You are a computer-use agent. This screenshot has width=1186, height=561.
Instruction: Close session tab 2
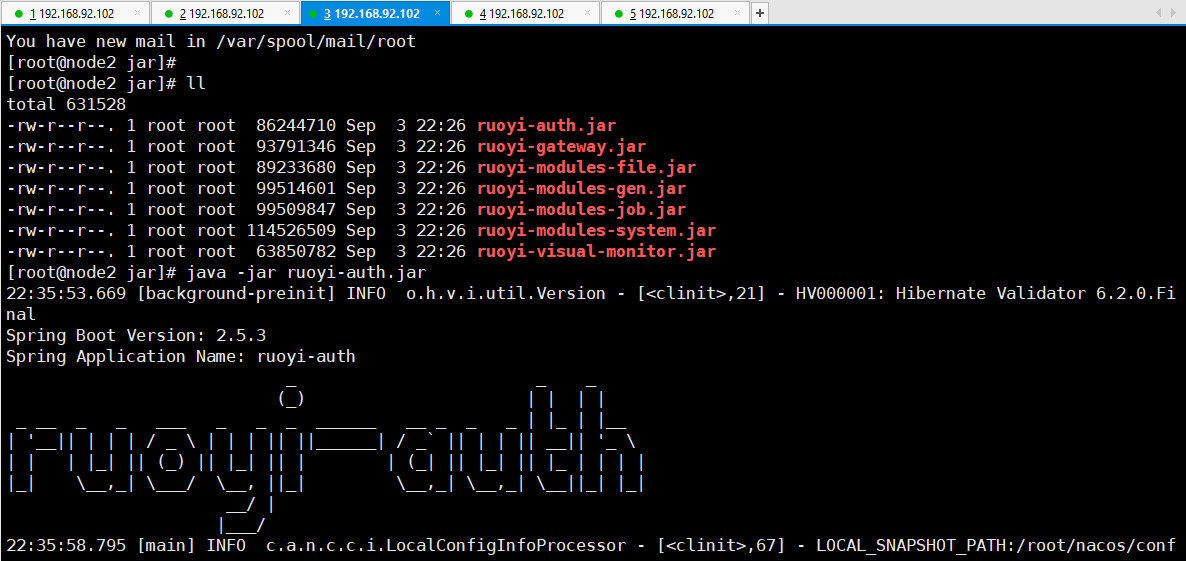coord(287,14)
